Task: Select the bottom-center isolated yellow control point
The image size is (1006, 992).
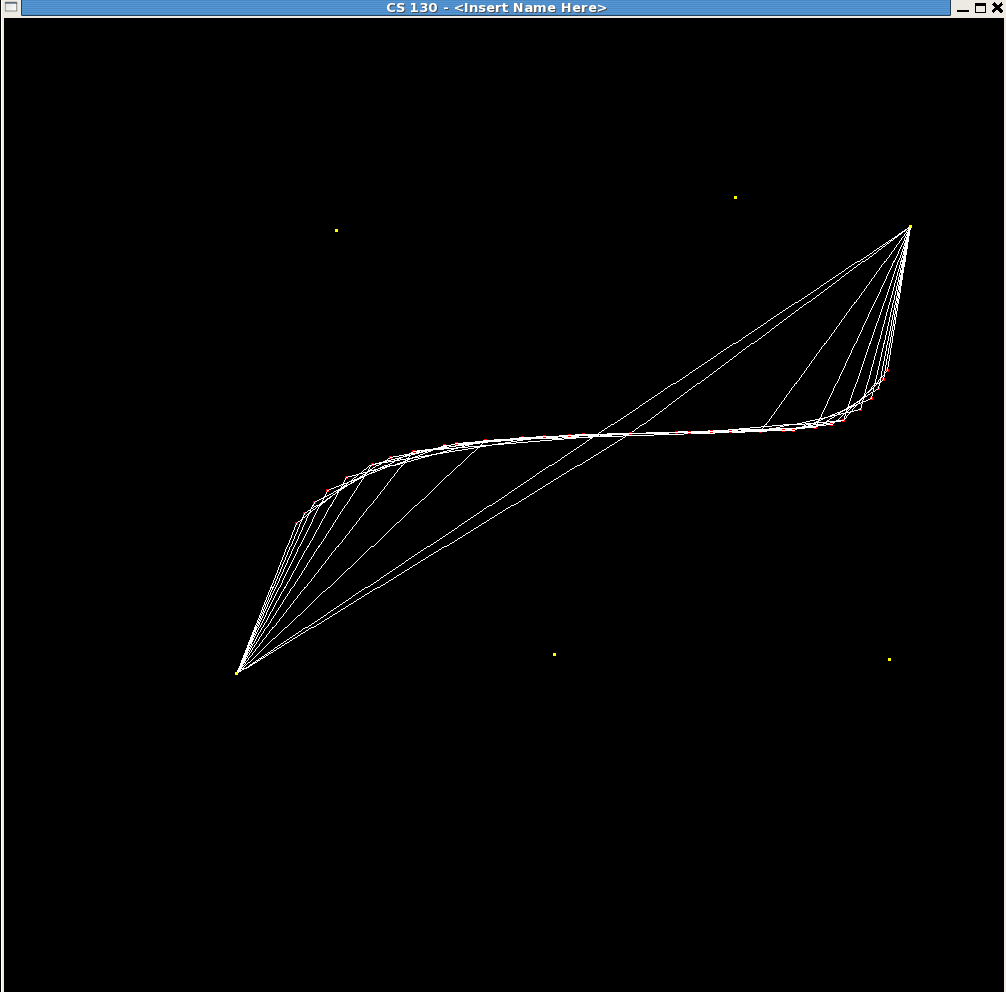Action: pos(554,655)
